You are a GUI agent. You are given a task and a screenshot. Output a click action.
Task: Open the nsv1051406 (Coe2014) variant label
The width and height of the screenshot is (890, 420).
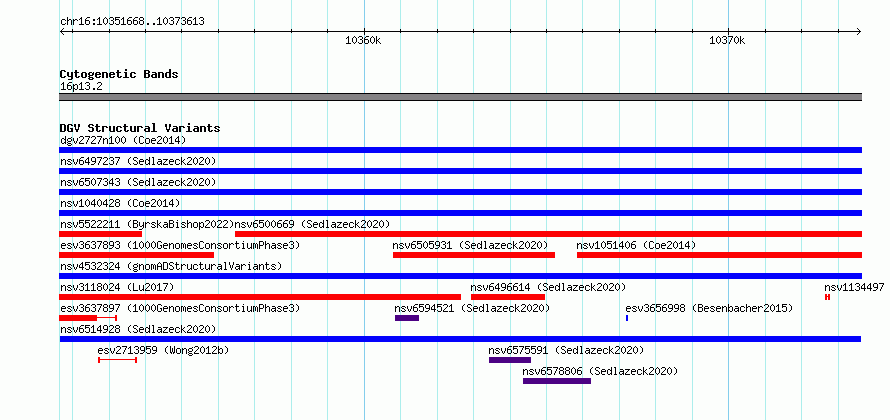click(x=636, y=245)
